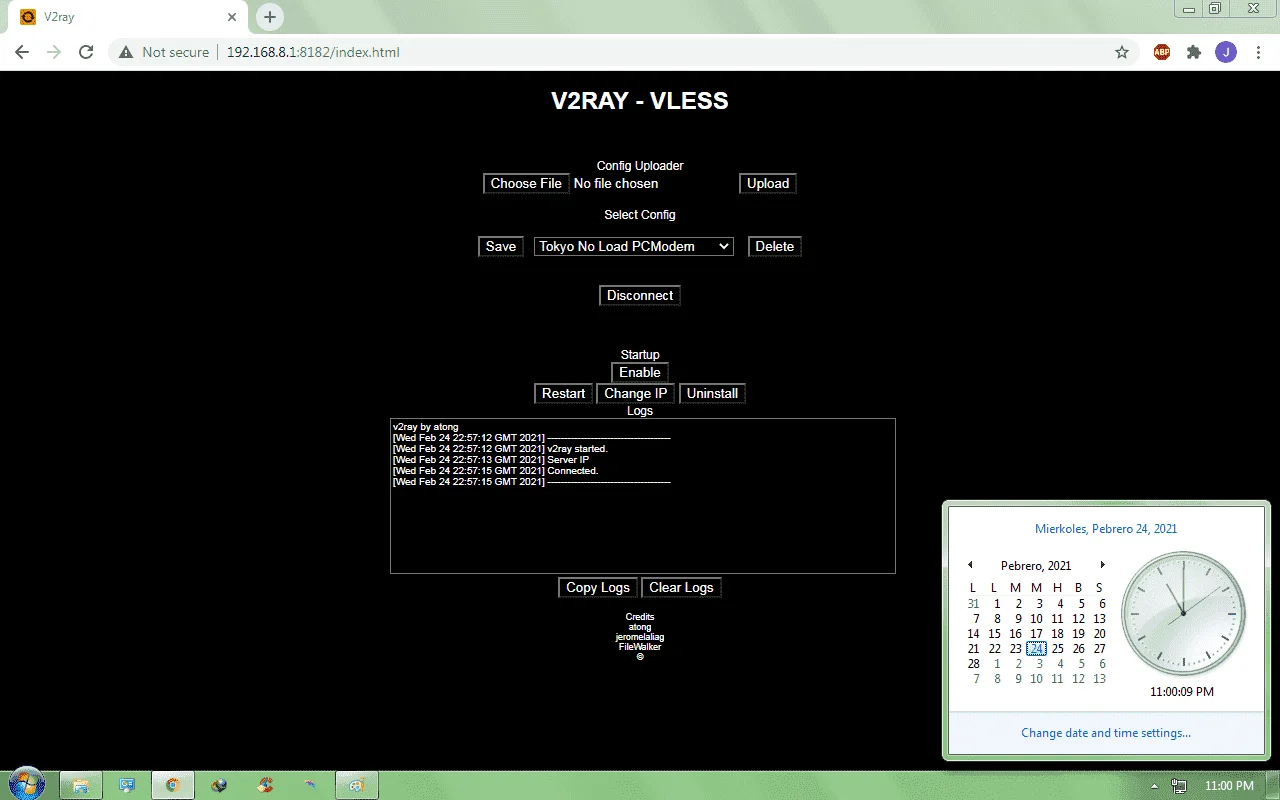Image resolution: width=1280 pixels, height=800 pixels.
Task: Click the 'V2RAY - VLESS' heading
Action: click(x=640, y=101)
